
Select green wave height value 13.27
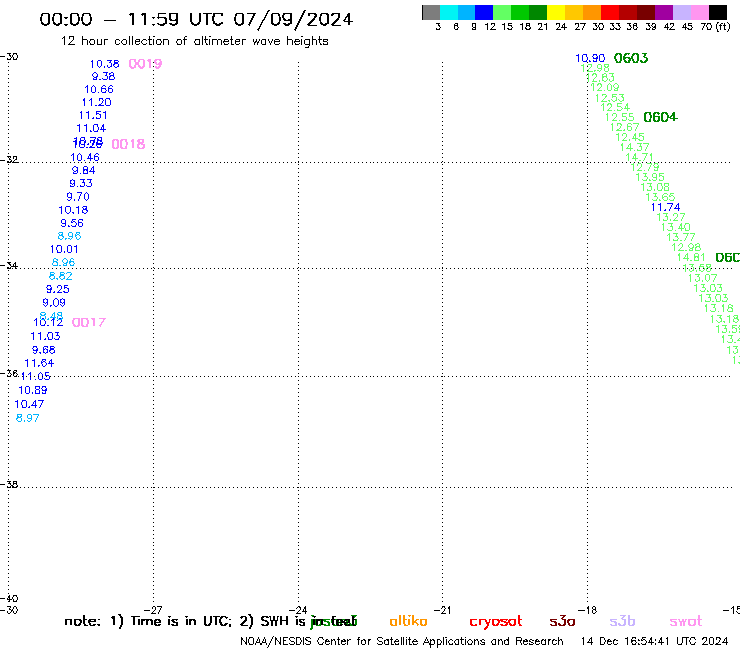pyautogui.click(x=671, y=217)
